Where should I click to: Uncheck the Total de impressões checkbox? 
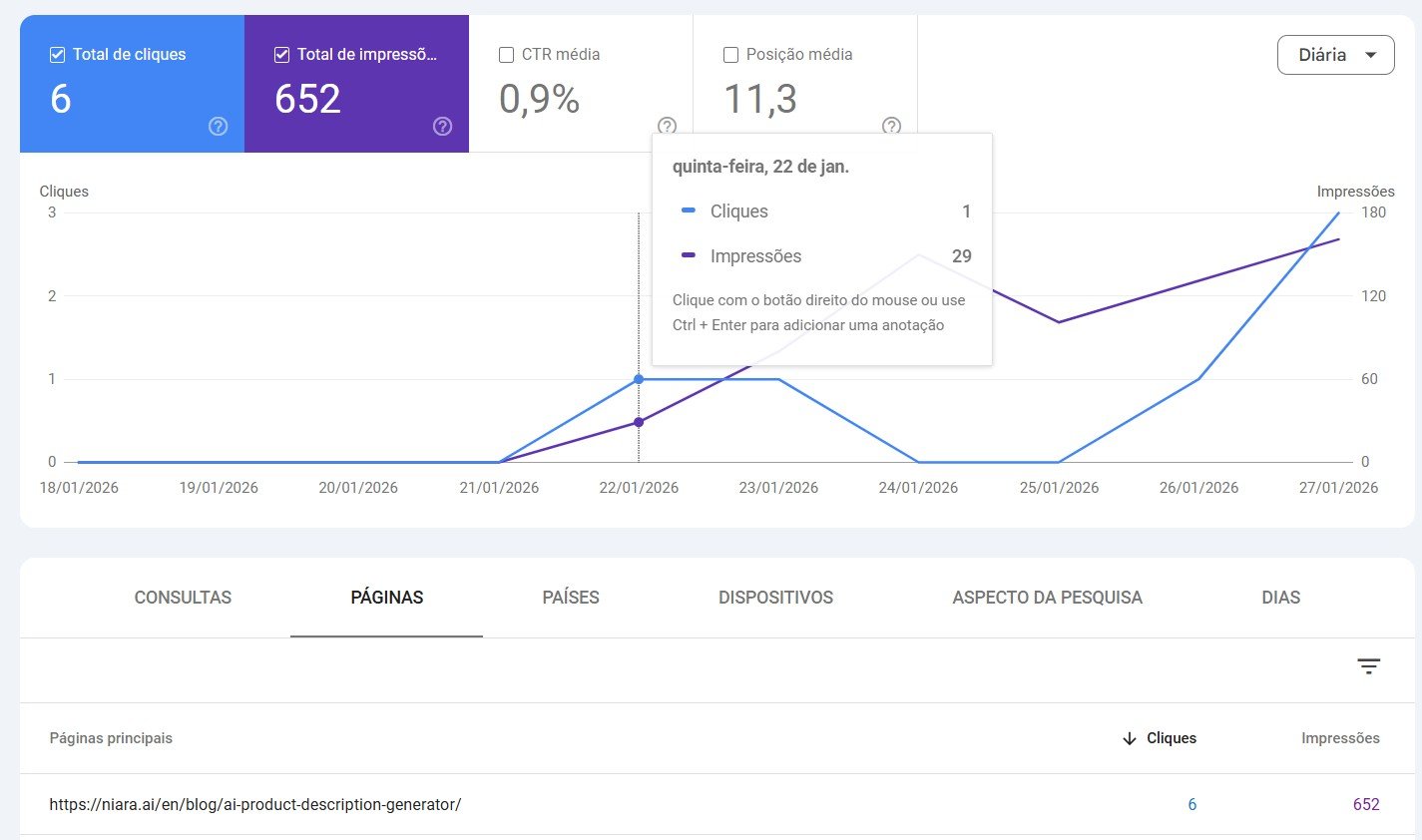point(282,55)
